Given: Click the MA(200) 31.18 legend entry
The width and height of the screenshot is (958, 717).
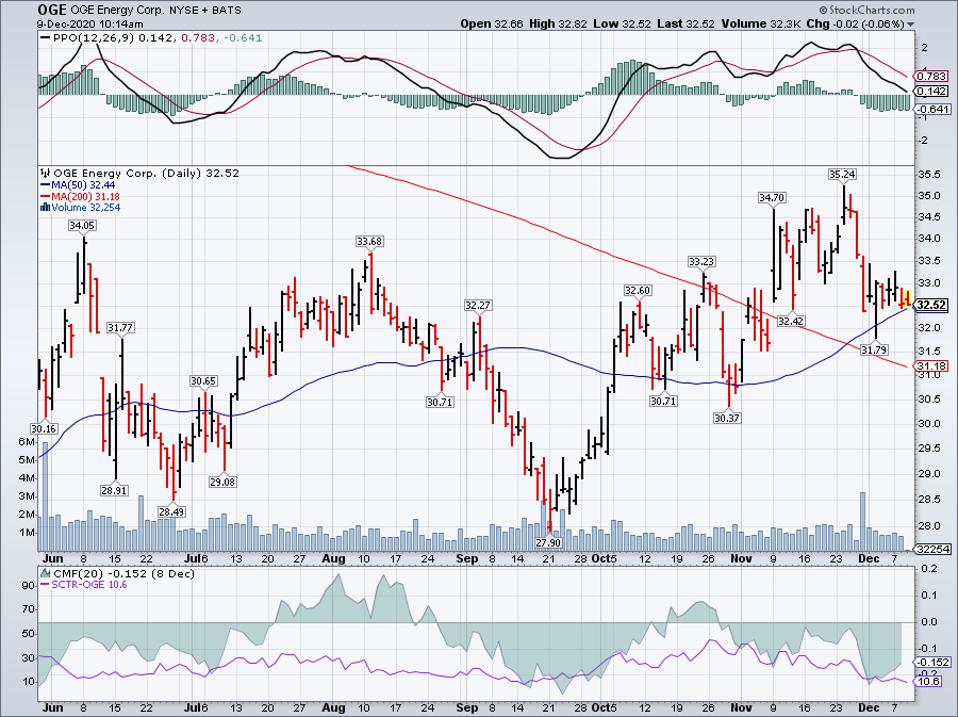Looking at the screenshot, I should (x=80, y=197).
